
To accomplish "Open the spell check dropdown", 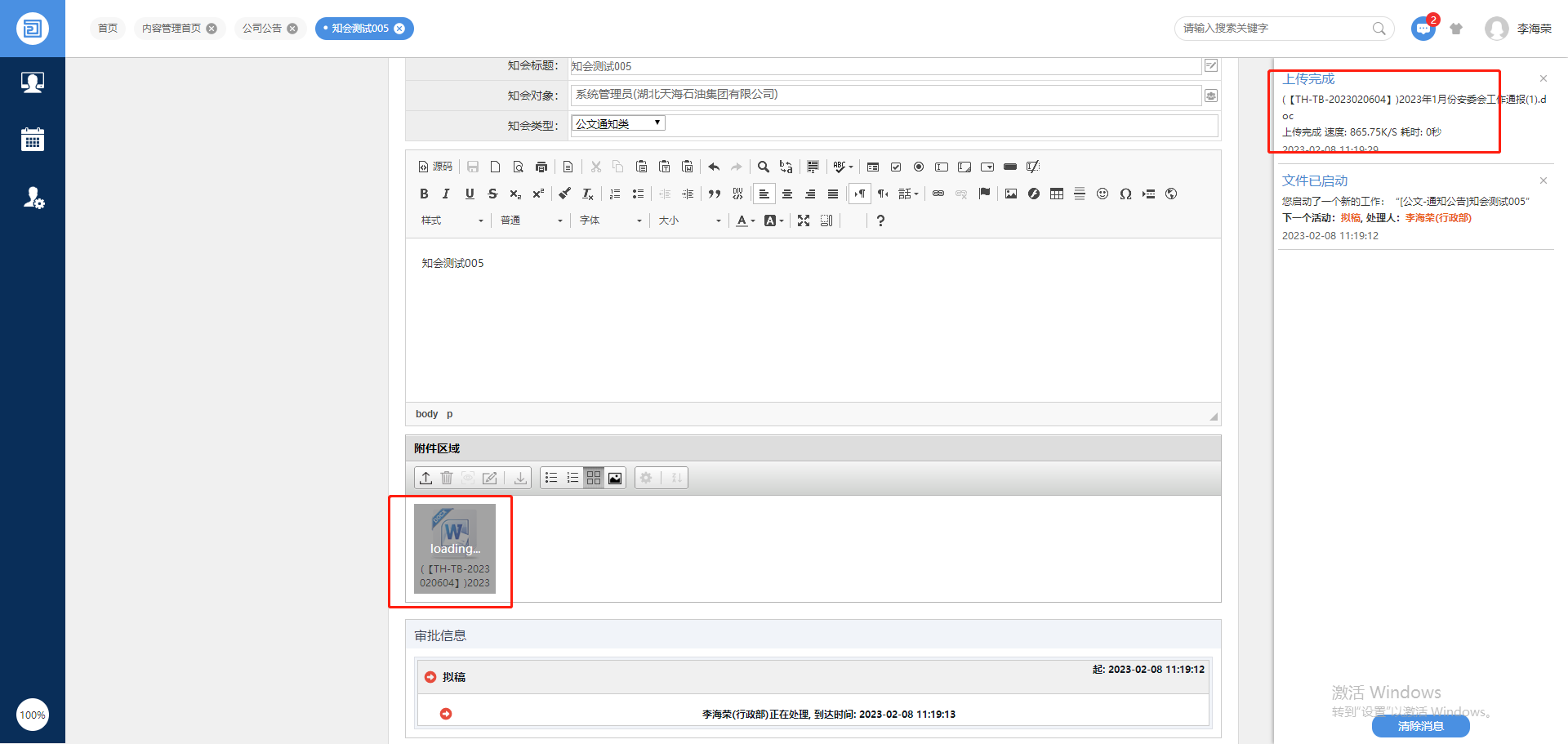I will 843,167.
